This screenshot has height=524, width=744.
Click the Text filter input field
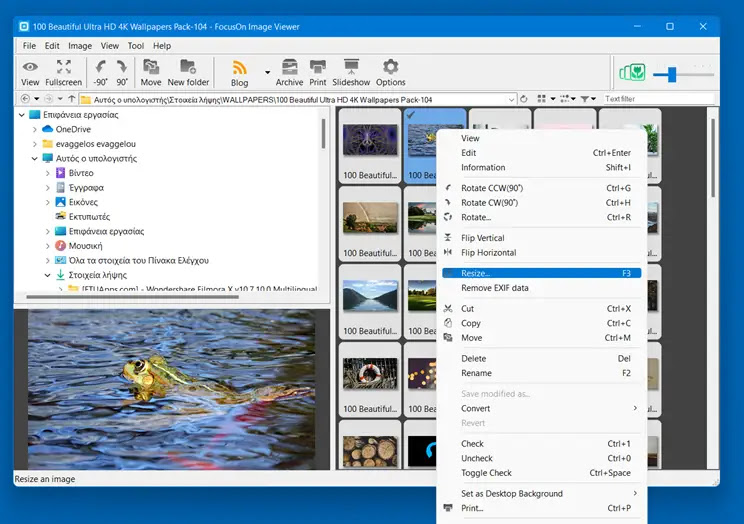[659, 99]
